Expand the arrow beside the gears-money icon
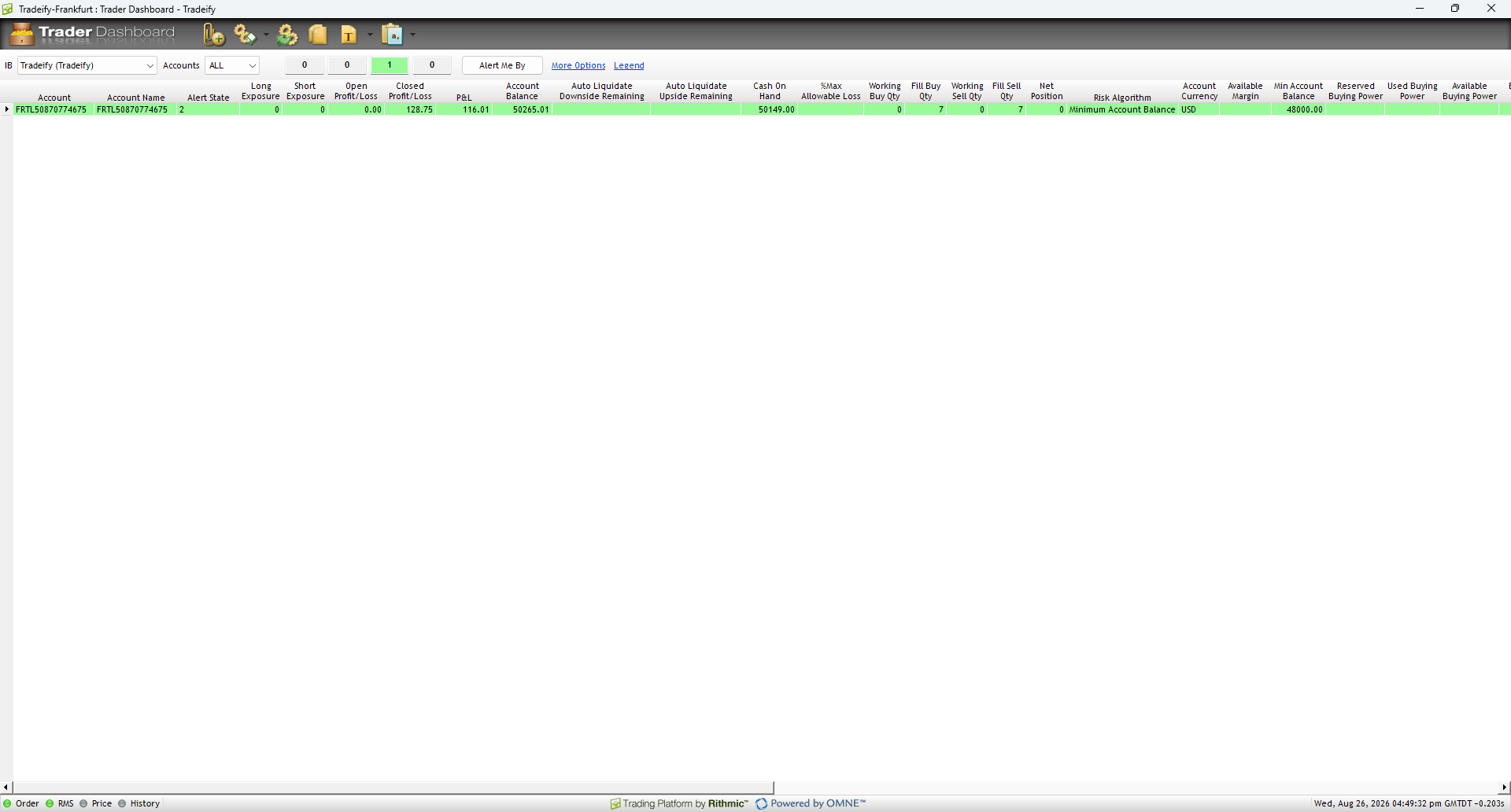 266,35
